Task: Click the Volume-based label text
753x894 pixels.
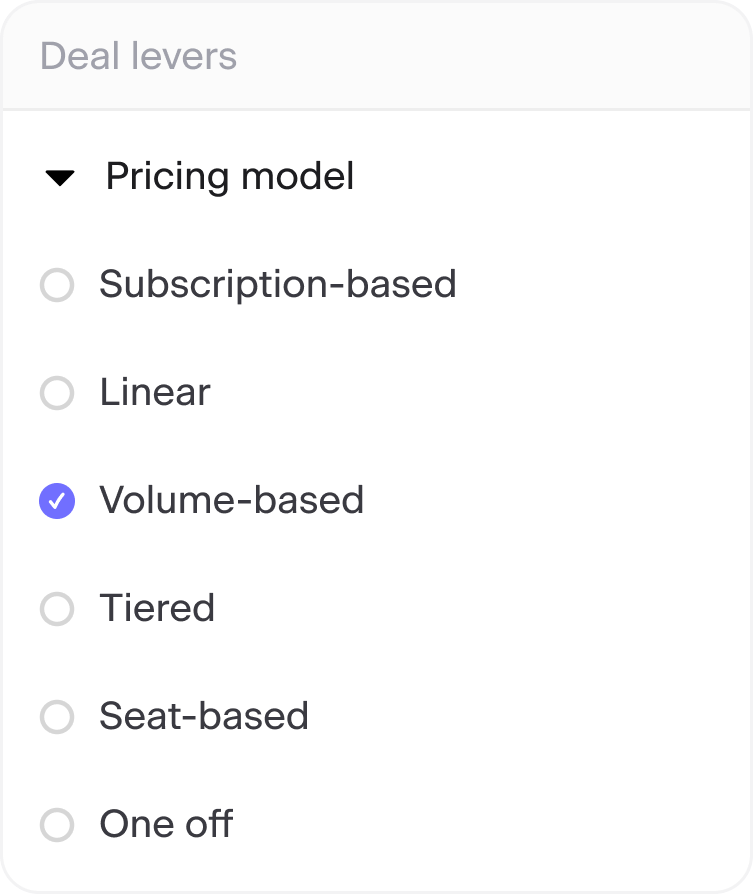Action: pos(231,500)
